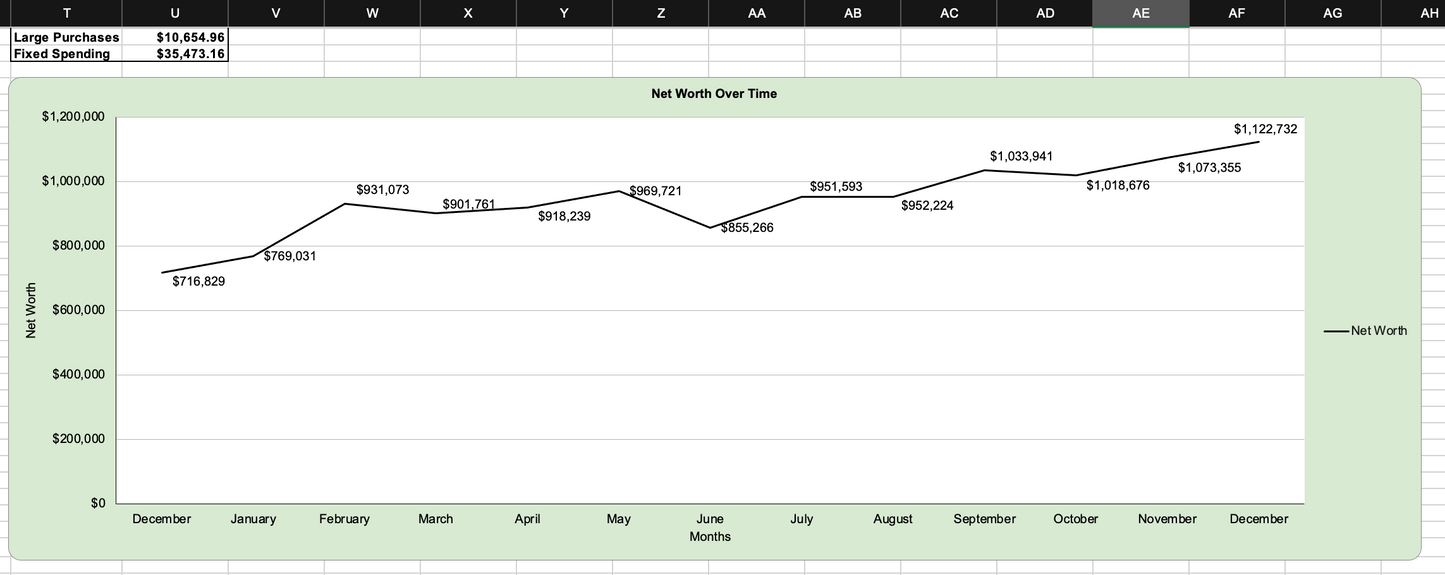
Task: Click the Months horizontal axis title
Action: tap(710, 537)
